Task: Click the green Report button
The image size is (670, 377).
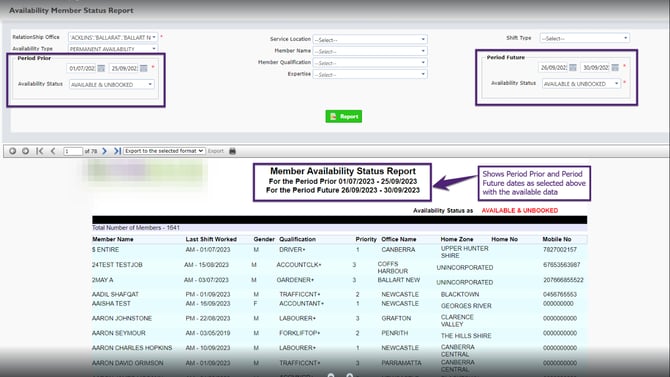Action: (x=344, y=116)
